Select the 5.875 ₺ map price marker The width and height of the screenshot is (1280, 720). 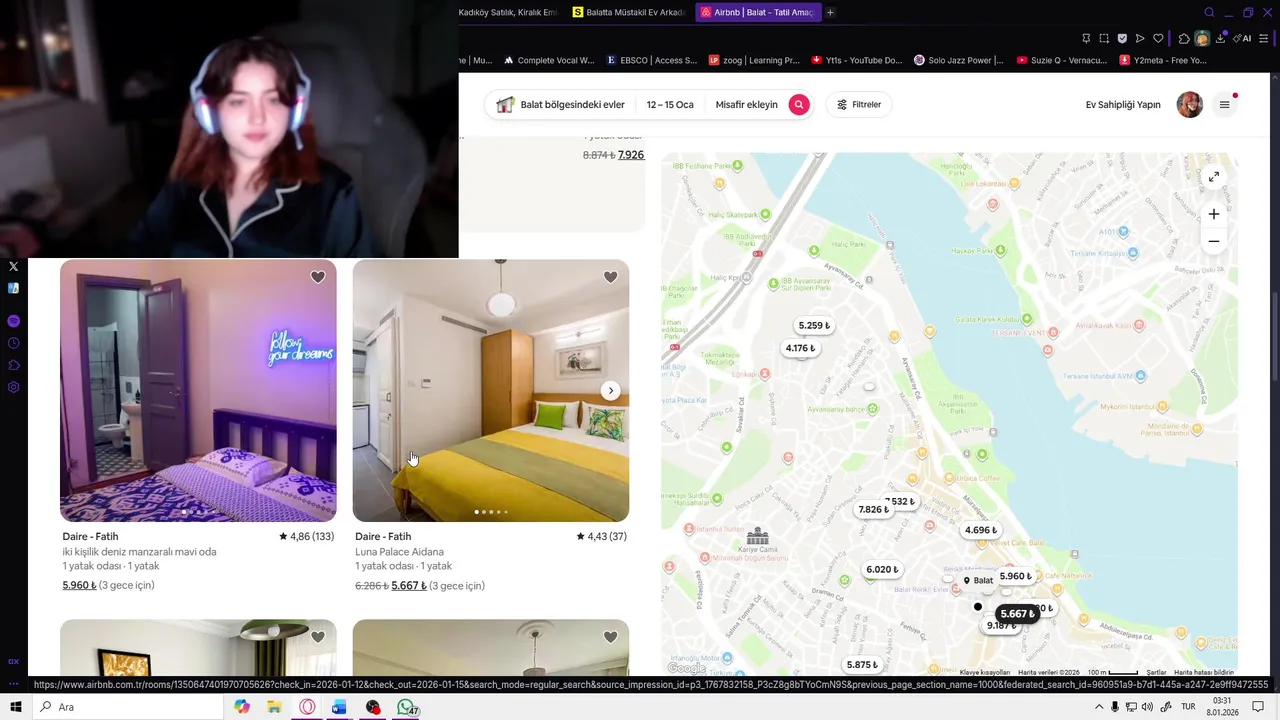862,664
